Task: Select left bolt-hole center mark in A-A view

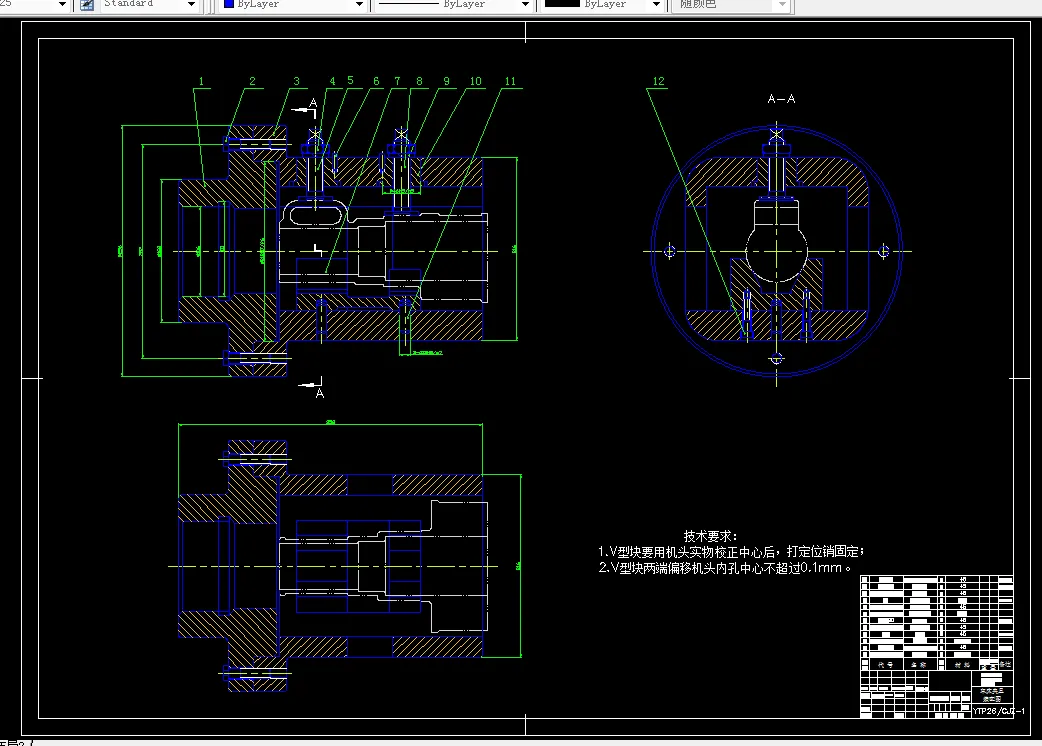Action: tap(670, 251)
